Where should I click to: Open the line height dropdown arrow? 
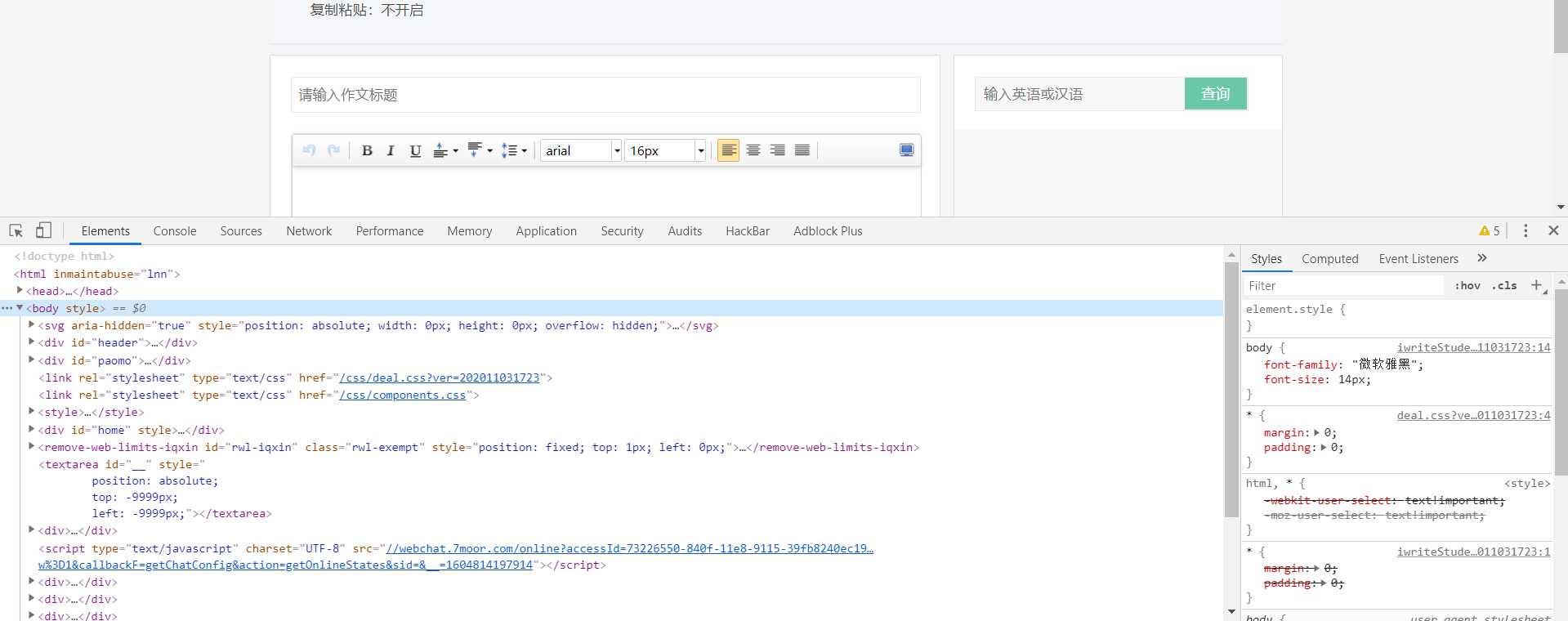(x=525, y=151)
